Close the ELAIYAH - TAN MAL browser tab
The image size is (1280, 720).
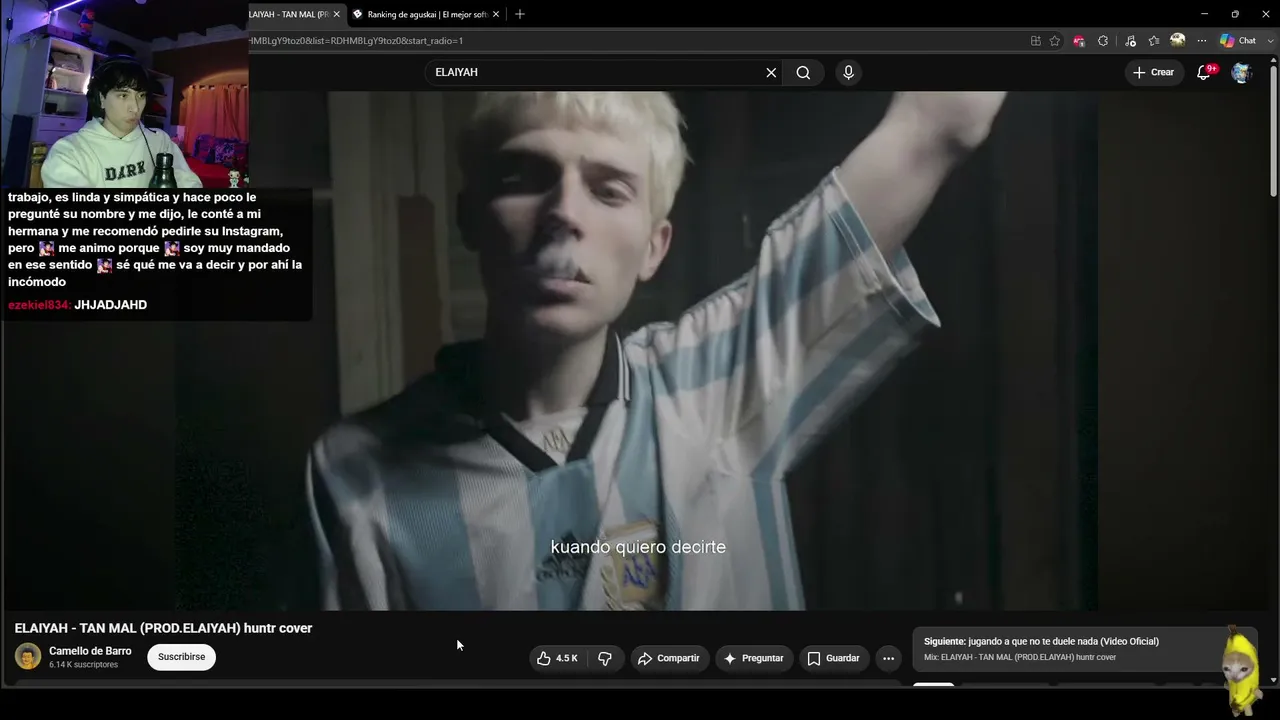coord(336,14)
